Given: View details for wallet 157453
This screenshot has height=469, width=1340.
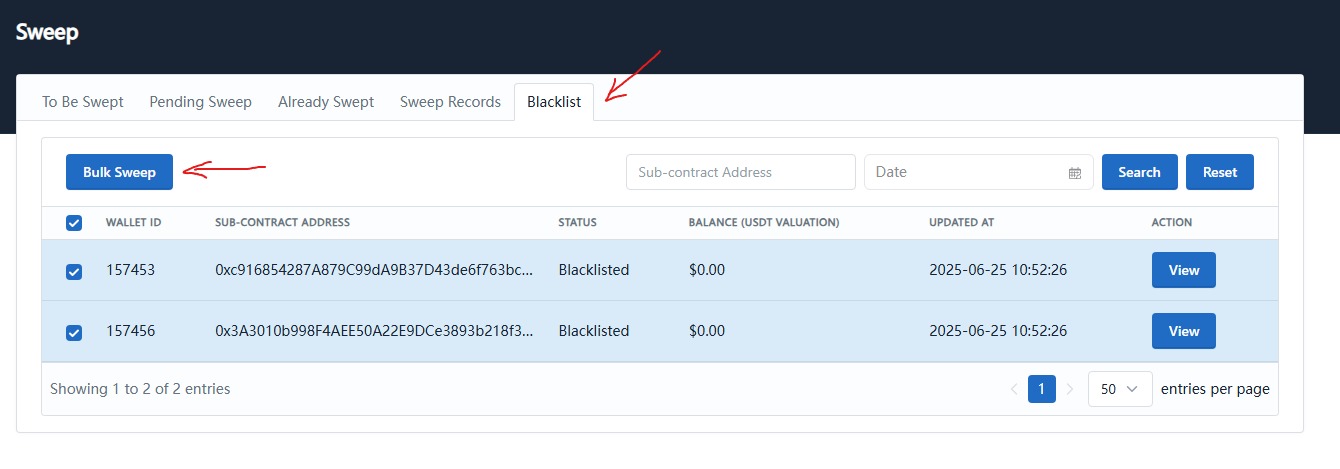Looking at the screenshot, I should tap(1183, 270).
